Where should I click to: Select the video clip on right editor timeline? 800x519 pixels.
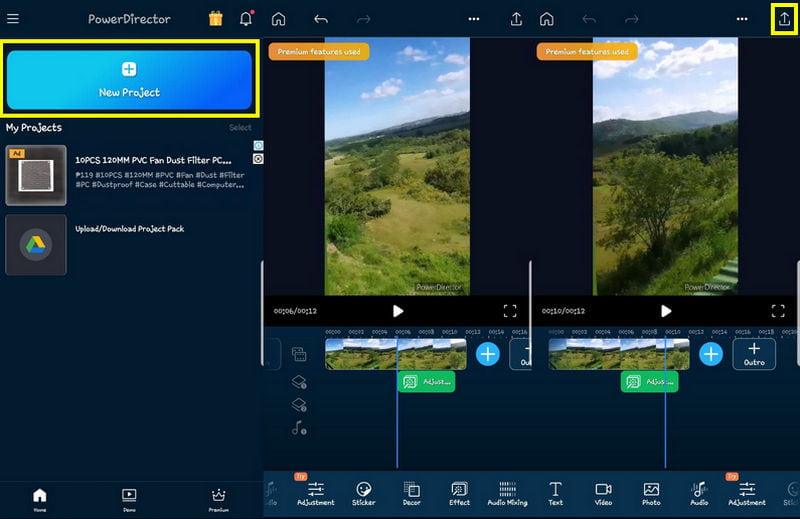click(x=619, y=354)
